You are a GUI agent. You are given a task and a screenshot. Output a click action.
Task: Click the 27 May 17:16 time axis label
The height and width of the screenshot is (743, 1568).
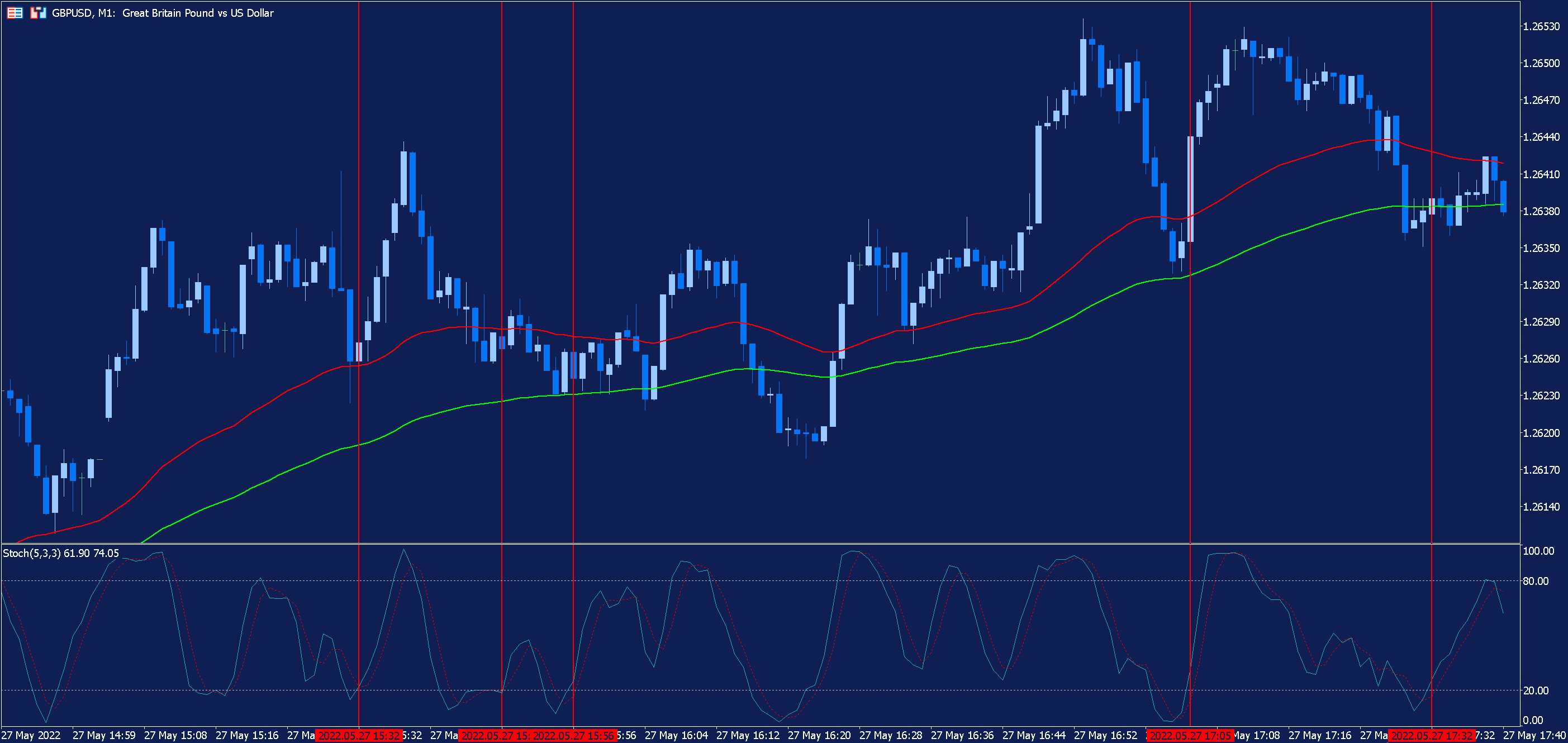[x=1320, y=735]
